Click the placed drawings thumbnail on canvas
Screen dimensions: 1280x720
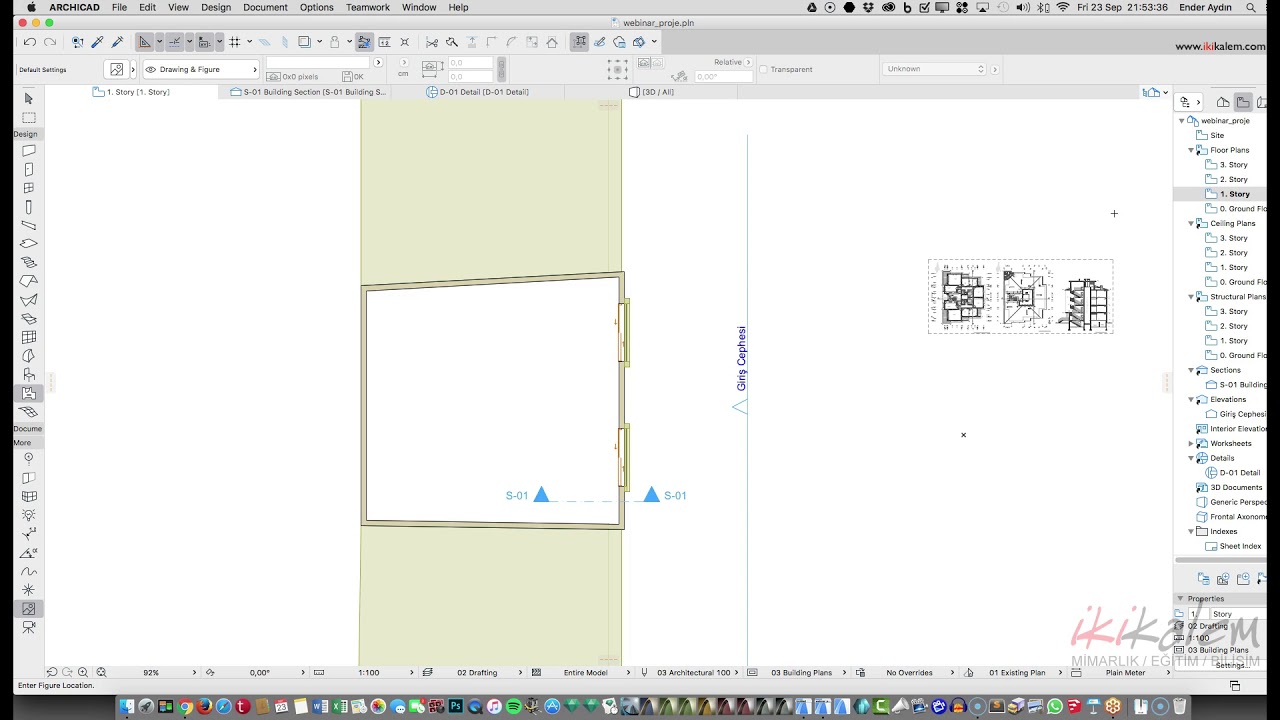1020,296
